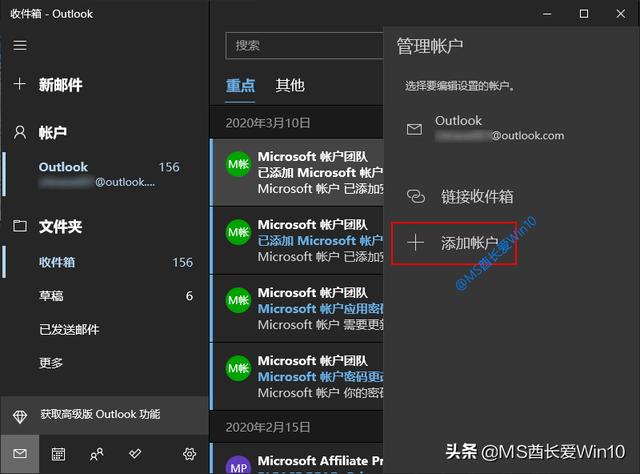Image resolution: width=640 pixels, height=474 pixels.
Task: Open the 帐户 accounts section
Action: (x=53, y=133)
